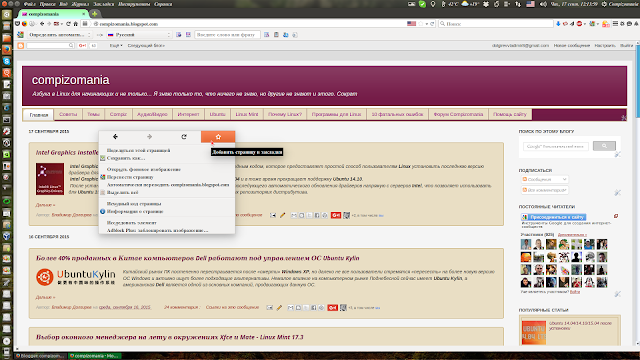This screenshot has height=360, width=640.
Task: Click the grey blog search button with magnifier
Action: [x=604, y=146]
